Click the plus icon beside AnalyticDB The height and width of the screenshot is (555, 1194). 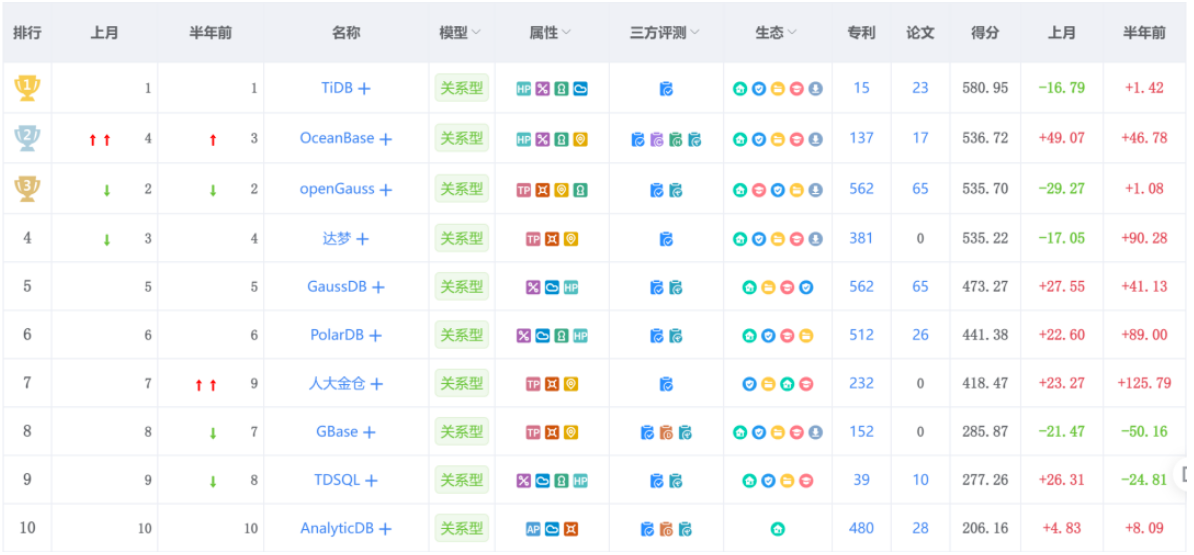tap(385, 529)
